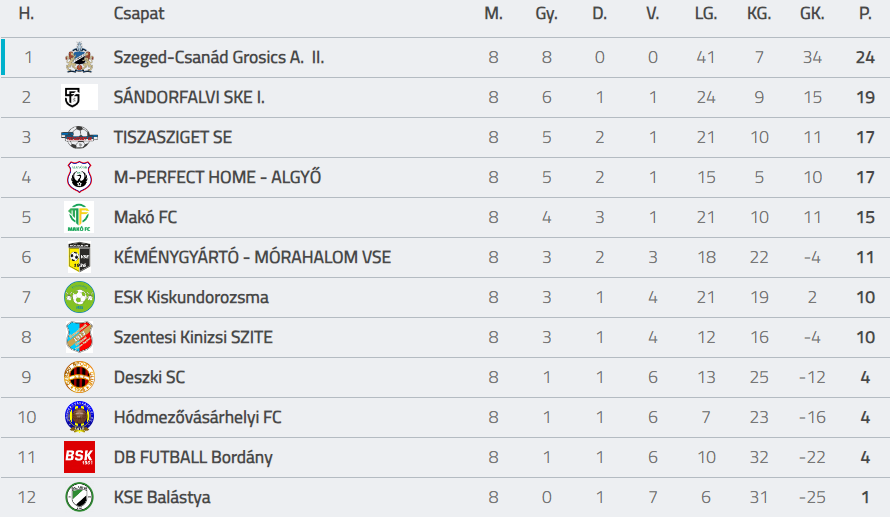
Task: Click the M-PERFECT HOME - ALGYŐ crest
Action: [x=79, y=177]
